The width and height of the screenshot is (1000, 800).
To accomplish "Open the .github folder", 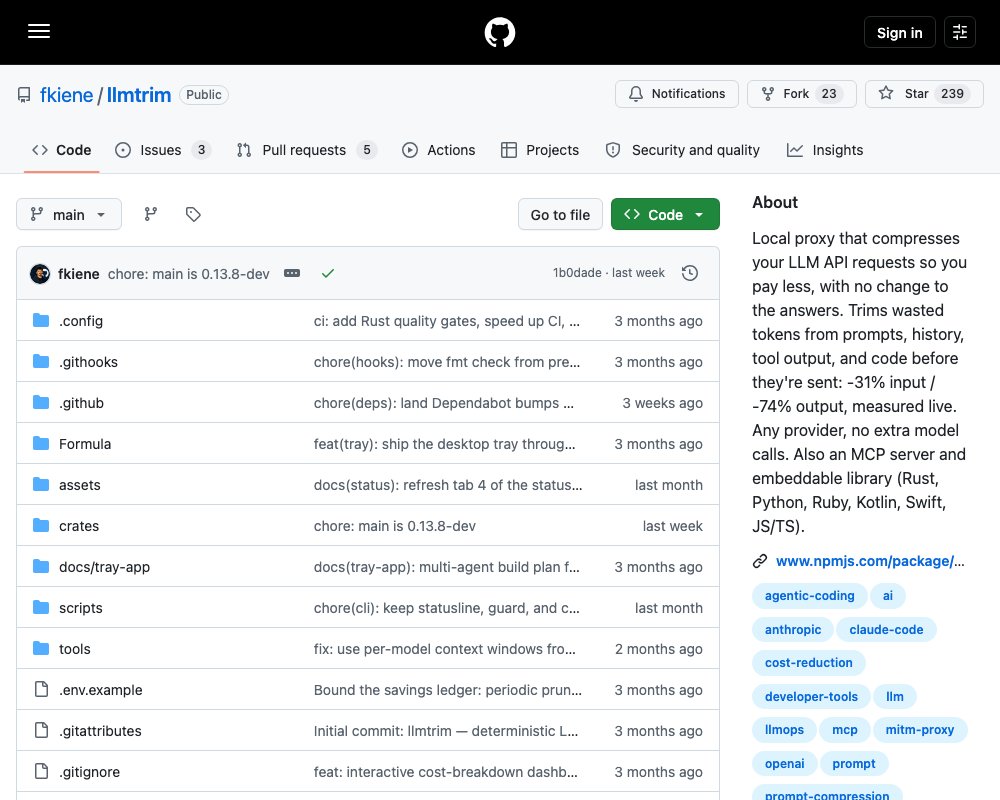I will click(82, 403).
